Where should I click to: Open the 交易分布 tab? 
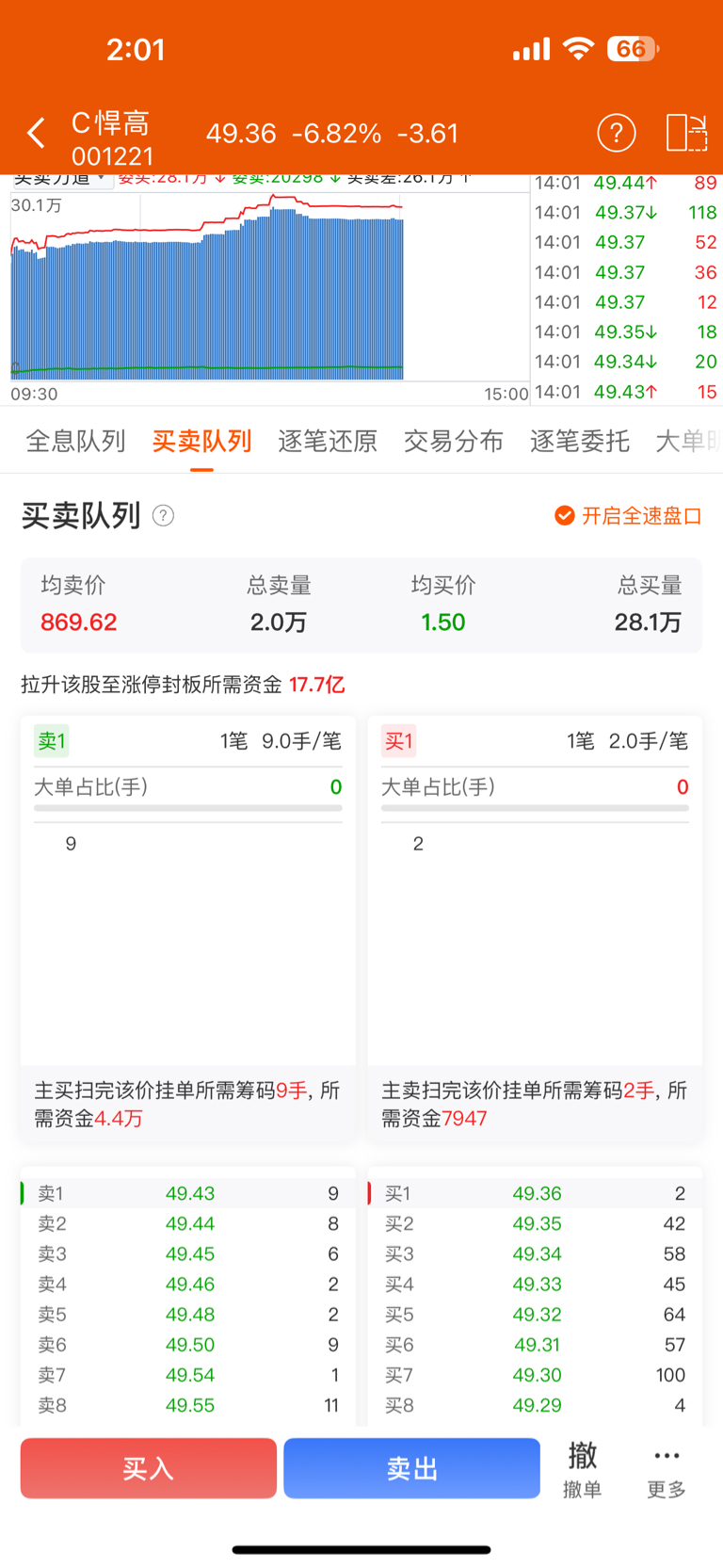[x=454, y=441]
